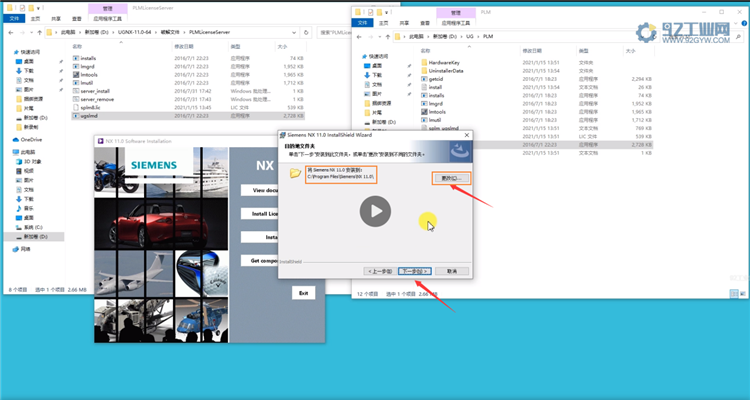Go up one folder in PLM explorer window
750x400 pixels.
point(387,36)
